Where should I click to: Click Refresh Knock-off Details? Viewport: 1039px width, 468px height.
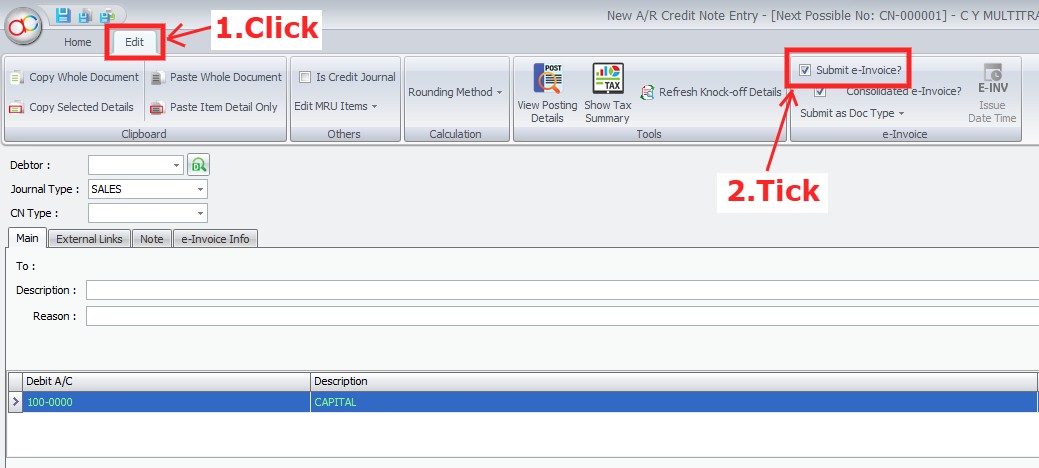coord(710,92)
